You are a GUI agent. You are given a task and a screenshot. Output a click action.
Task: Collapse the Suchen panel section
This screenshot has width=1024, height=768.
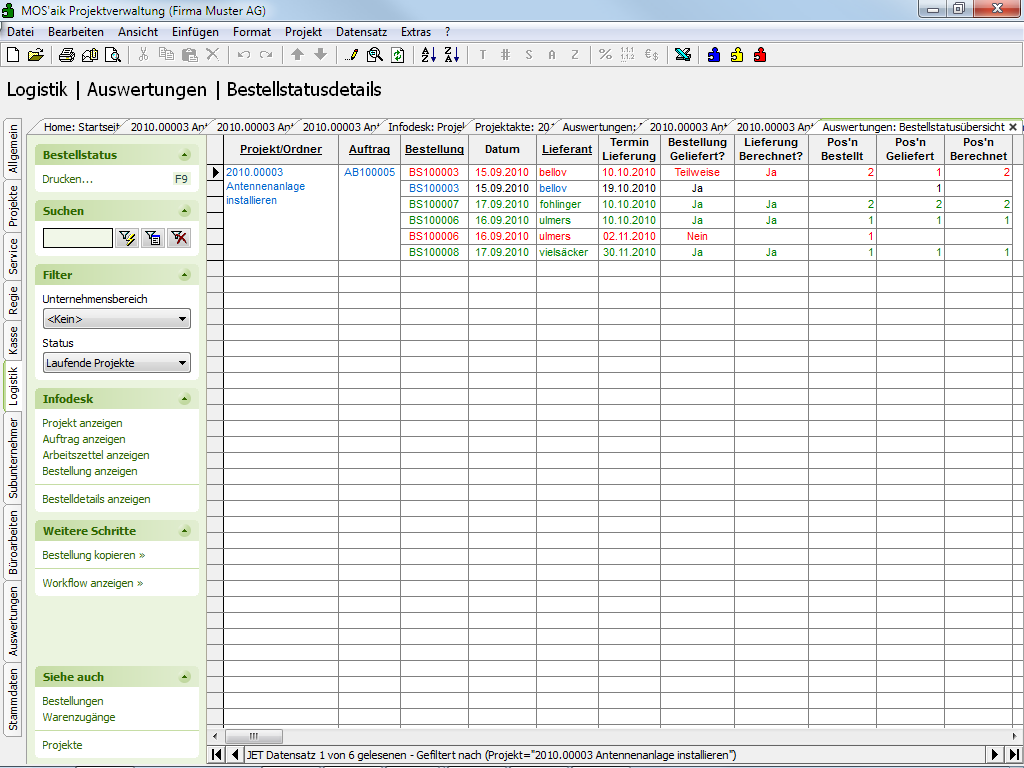185,211
